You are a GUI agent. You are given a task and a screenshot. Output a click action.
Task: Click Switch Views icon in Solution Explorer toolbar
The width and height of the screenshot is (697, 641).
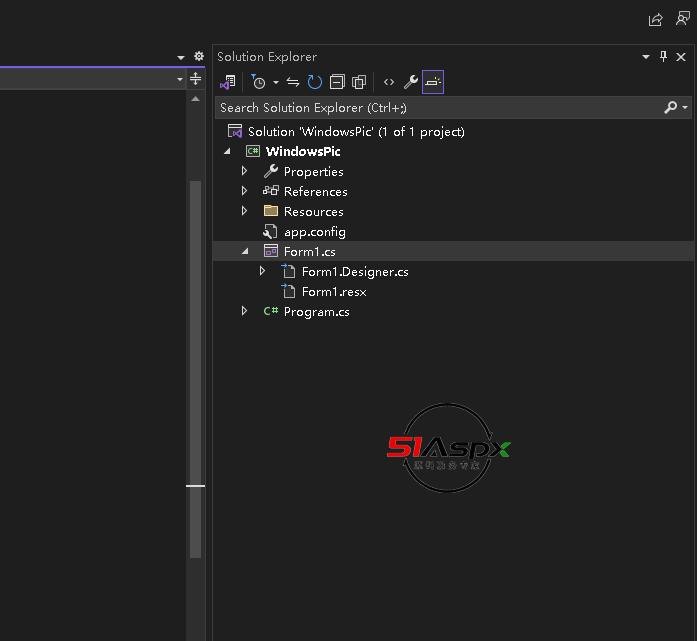228,82
